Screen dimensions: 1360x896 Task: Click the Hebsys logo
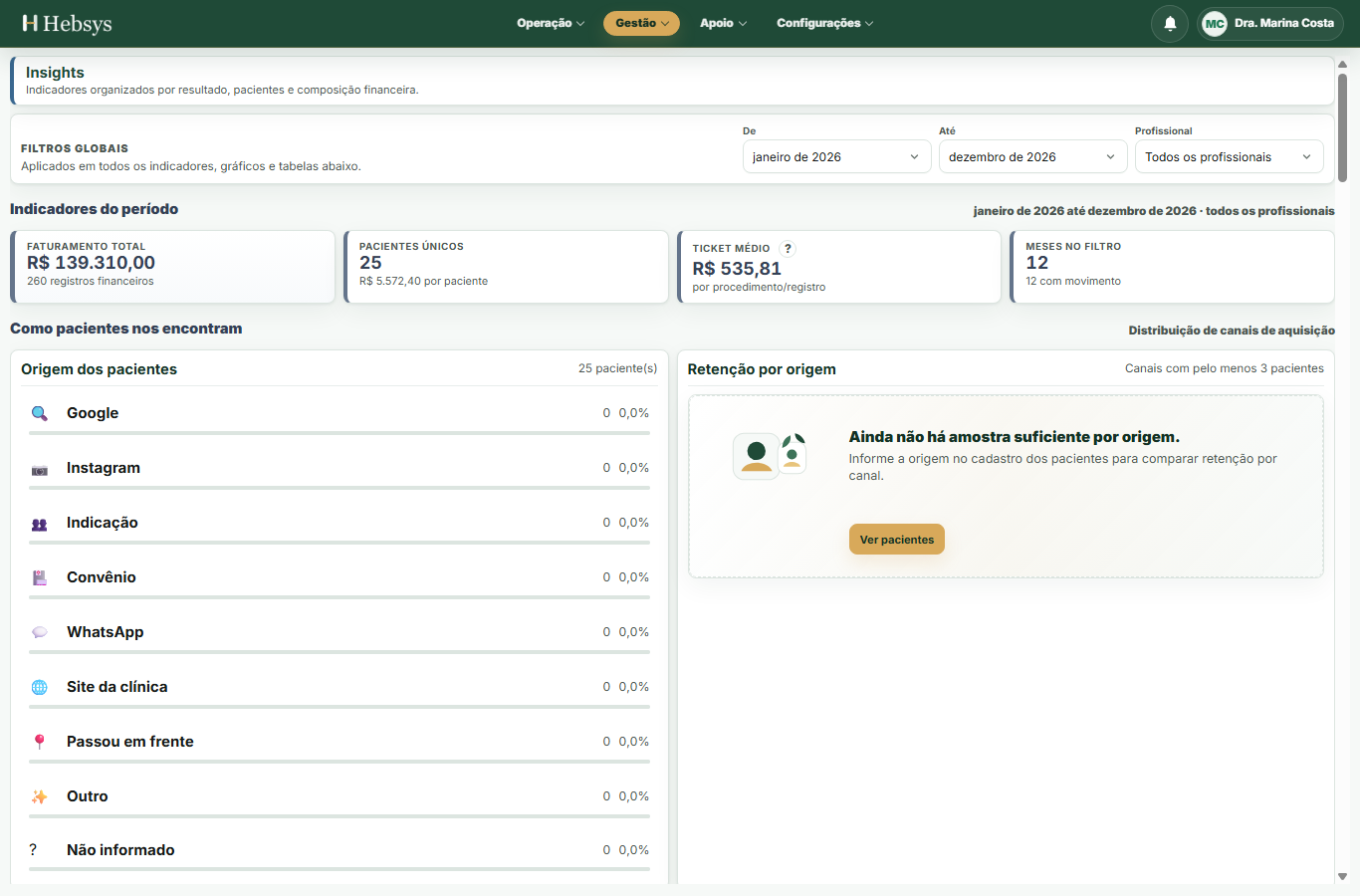67,23
